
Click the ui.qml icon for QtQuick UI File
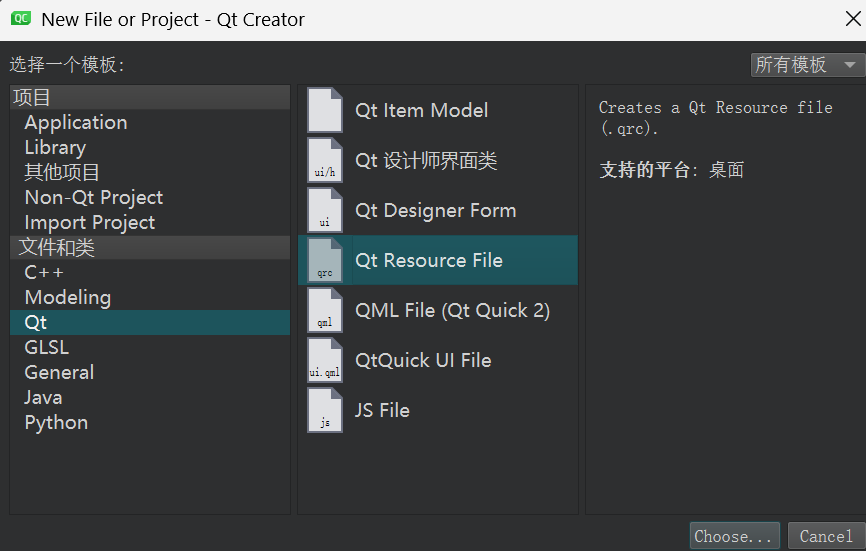tap(325, 361)
